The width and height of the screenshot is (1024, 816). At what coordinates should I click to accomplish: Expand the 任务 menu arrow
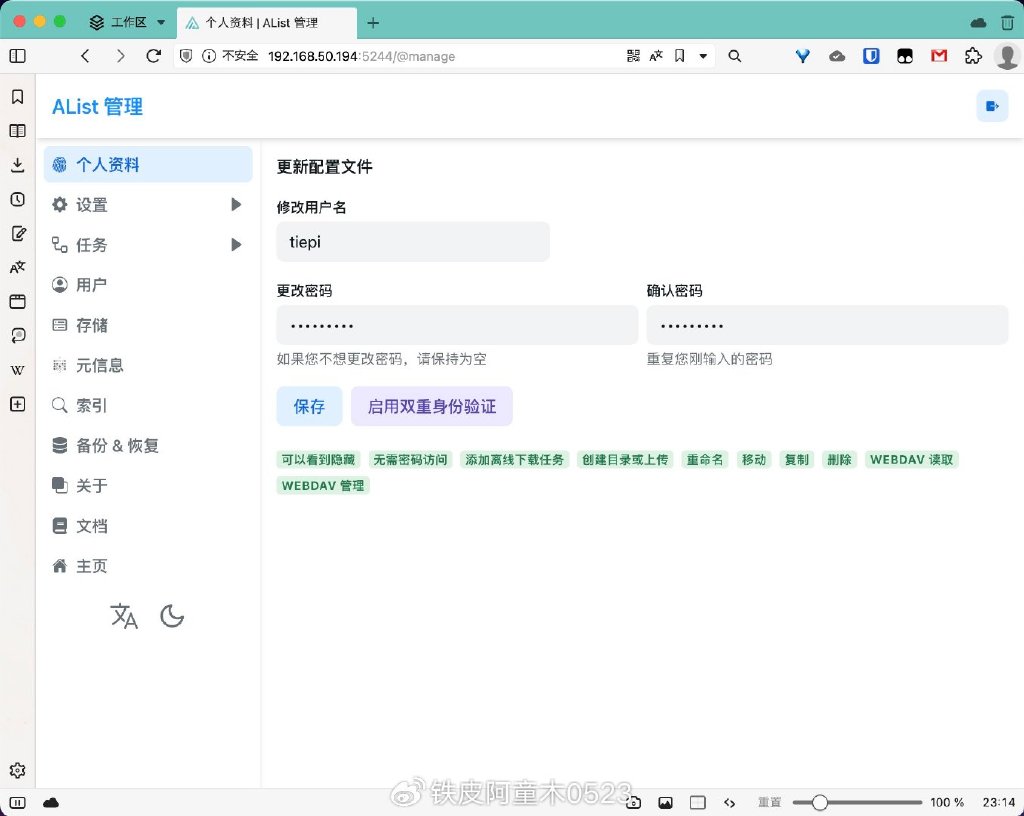236,245
